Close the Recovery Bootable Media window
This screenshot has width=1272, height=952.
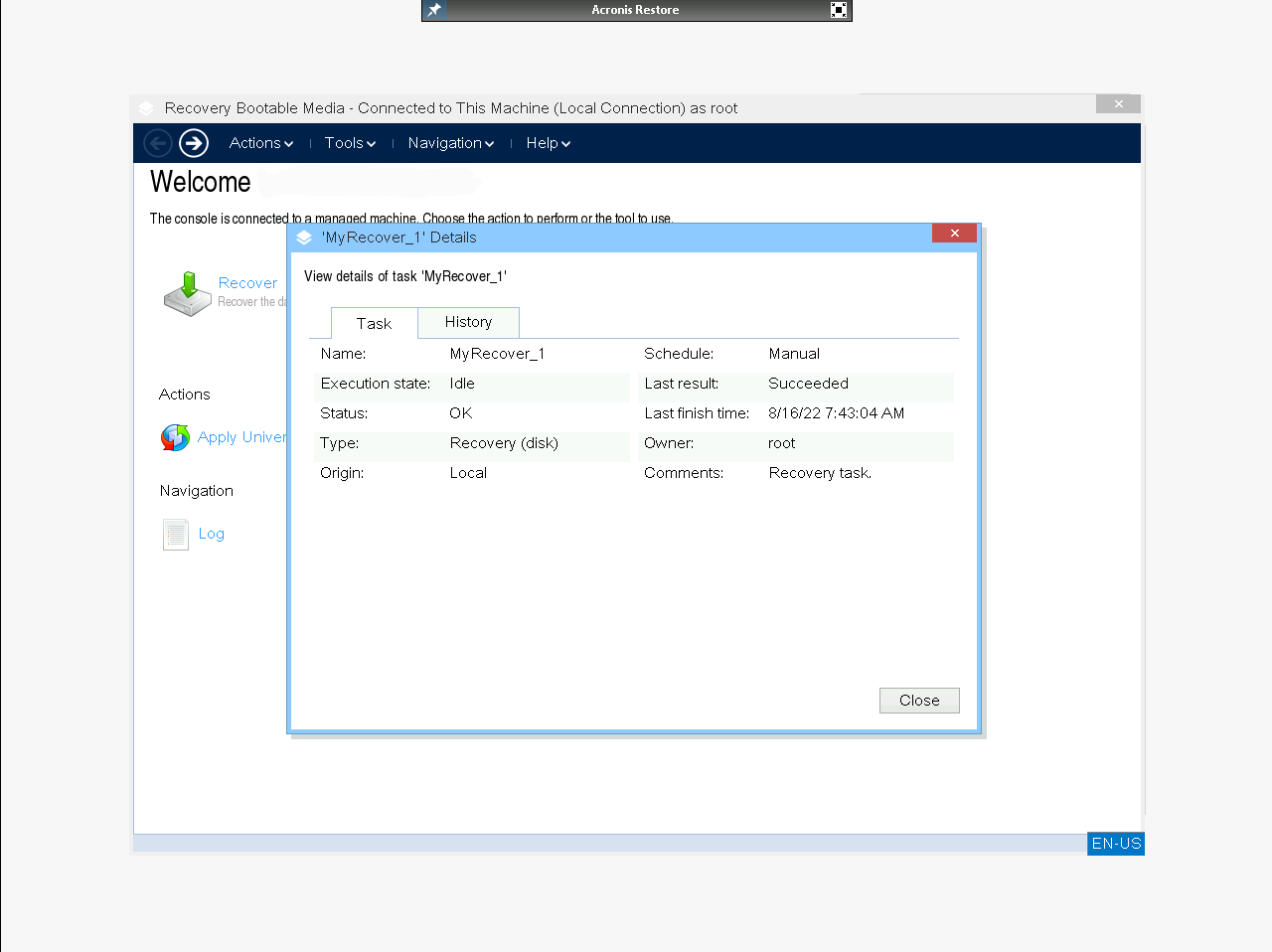click(x=1119, y=103)
